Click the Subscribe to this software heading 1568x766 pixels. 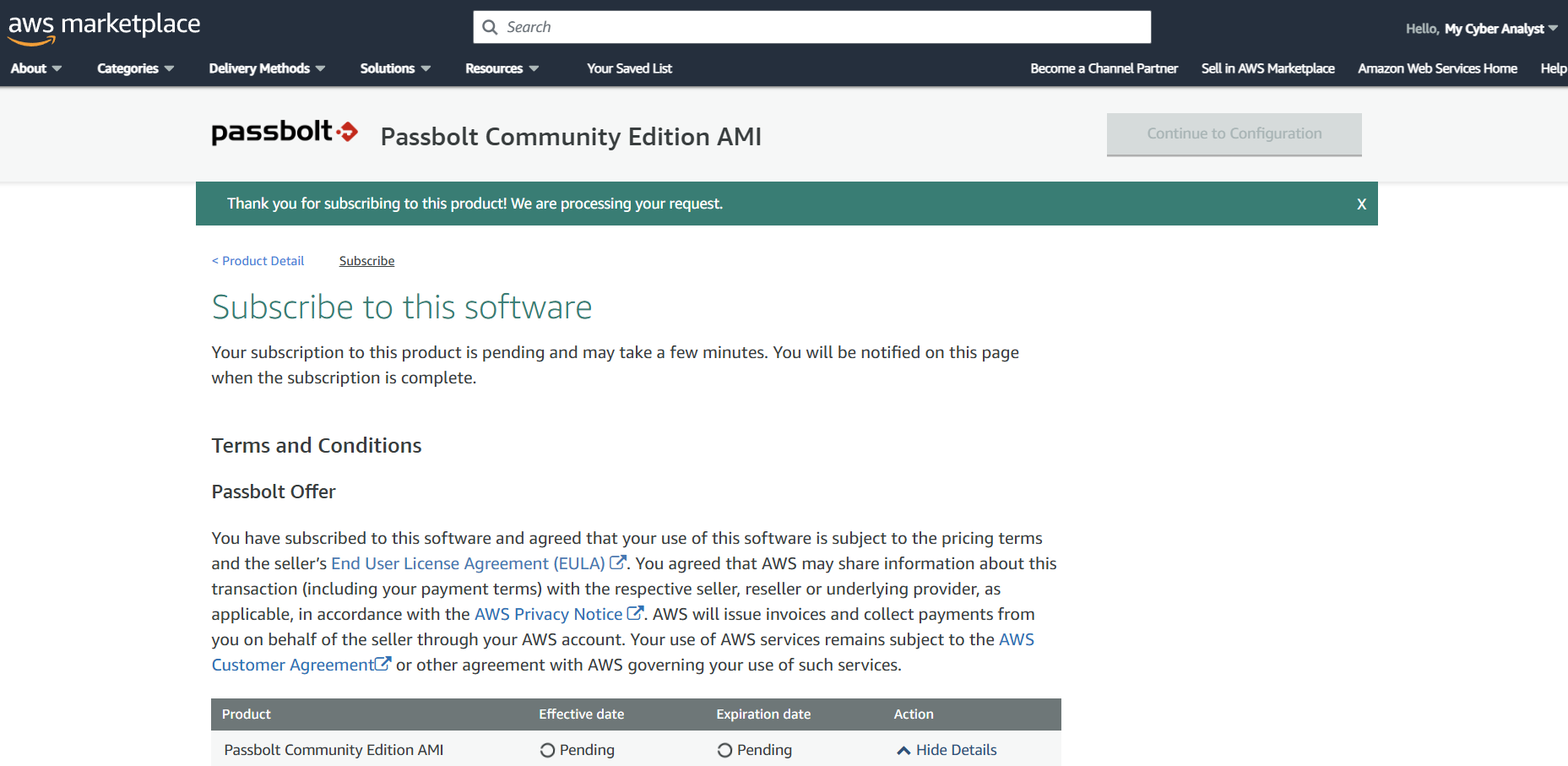pos(401,307)
